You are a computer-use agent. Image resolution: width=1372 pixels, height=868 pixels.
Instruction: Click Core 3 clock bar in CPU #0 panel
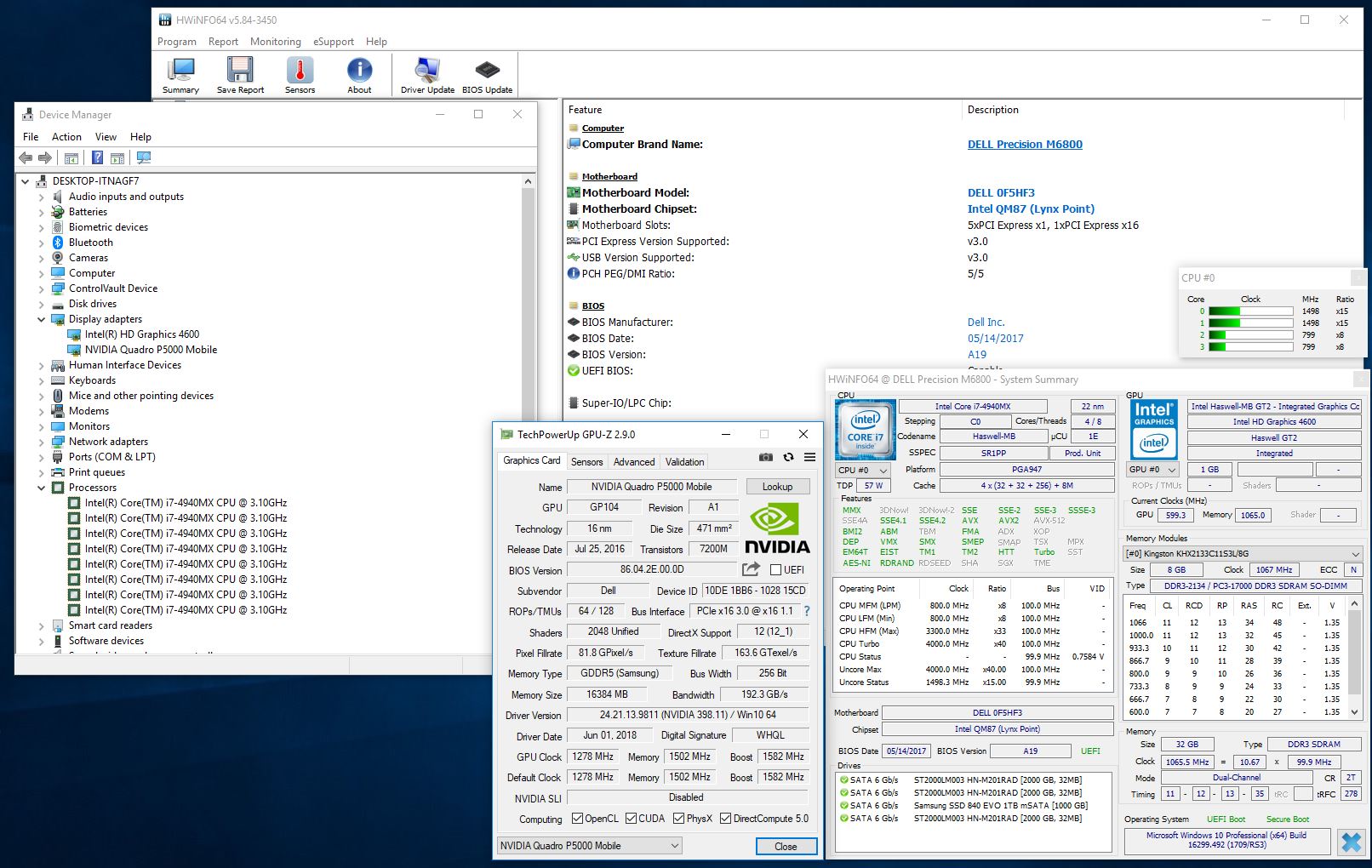1251,347
